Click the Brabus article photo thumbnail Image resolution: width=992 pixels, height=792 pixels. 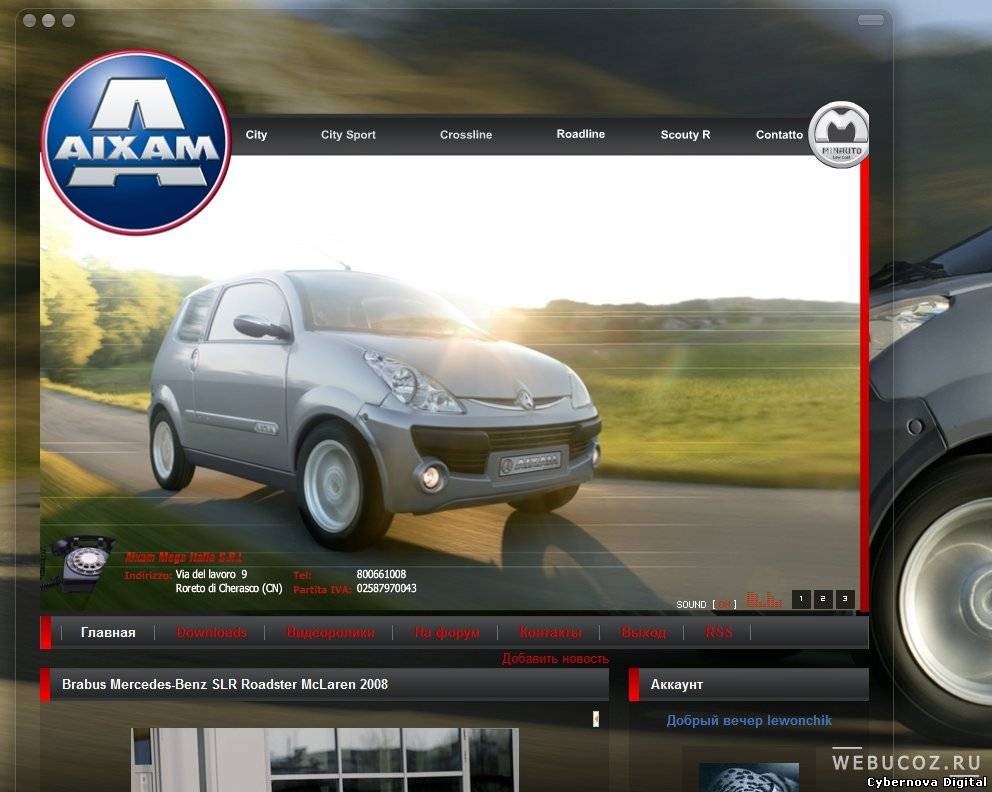pos(325,759)
